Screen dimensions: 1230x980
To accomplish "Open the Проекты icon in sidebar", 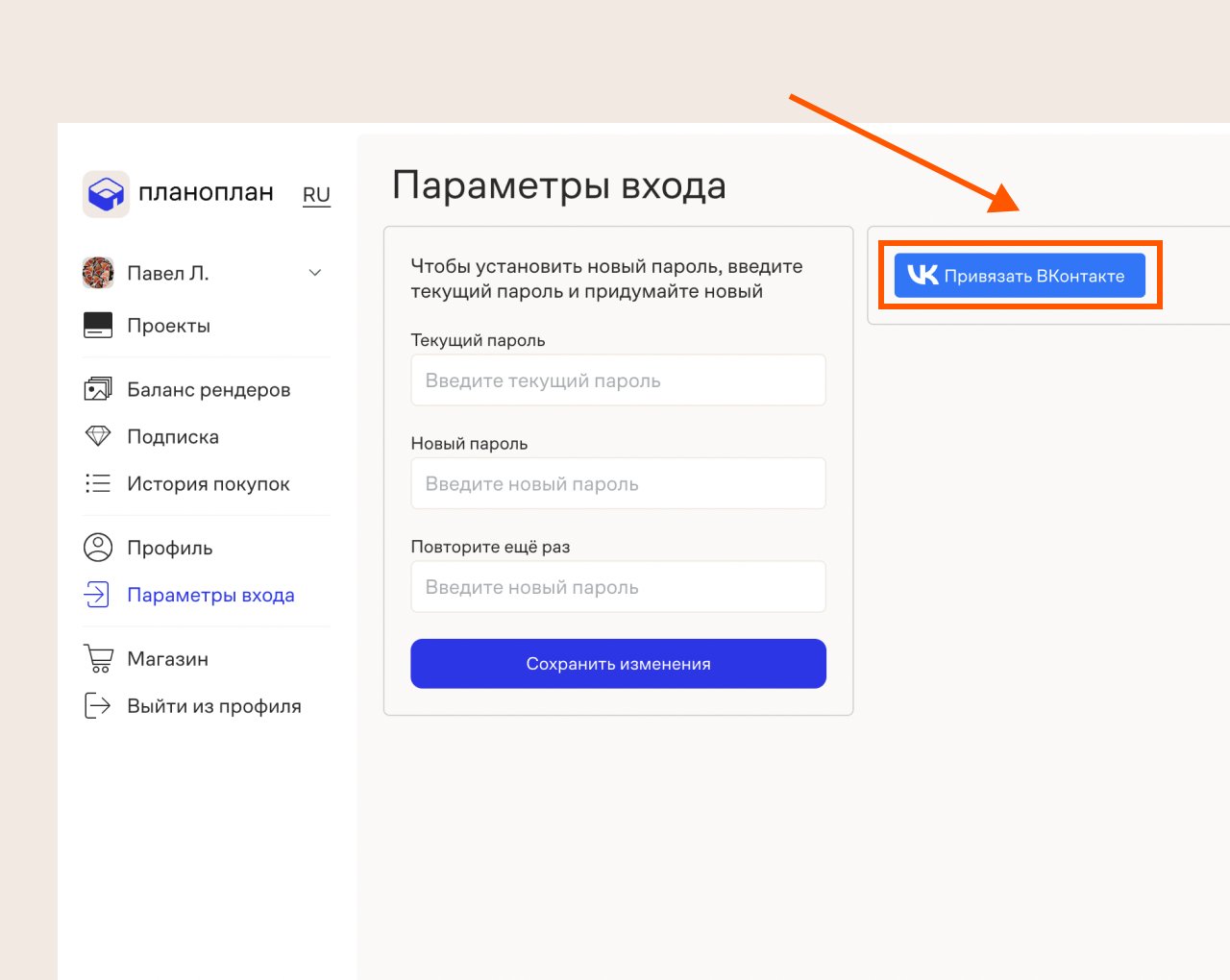I will [x=98, y=326].
